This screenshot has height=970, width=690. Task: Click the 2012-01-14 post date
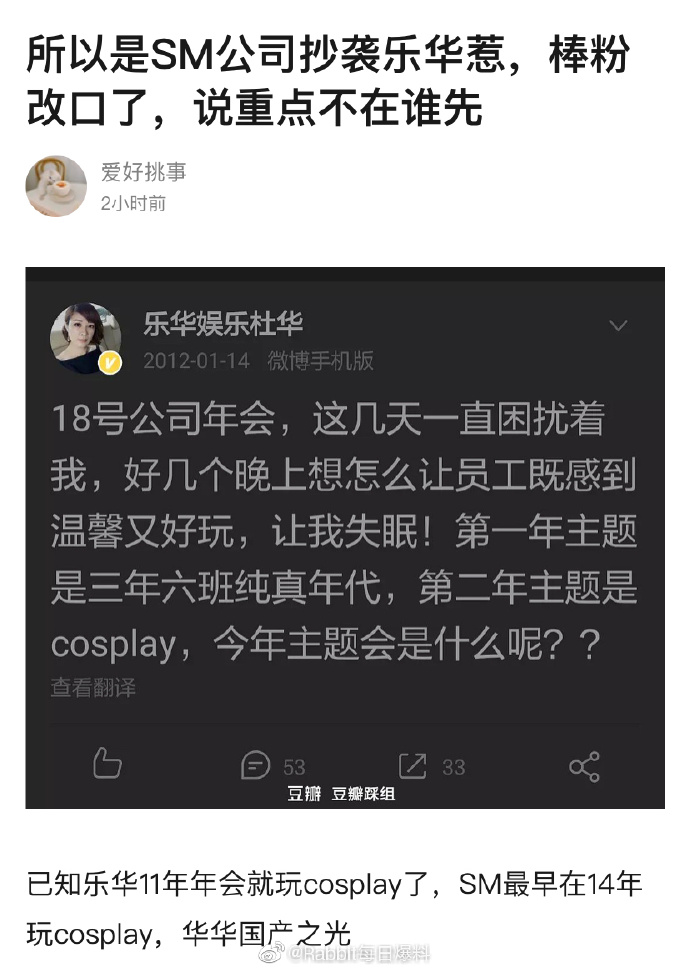pyautogui.click(x=196, y=361)
